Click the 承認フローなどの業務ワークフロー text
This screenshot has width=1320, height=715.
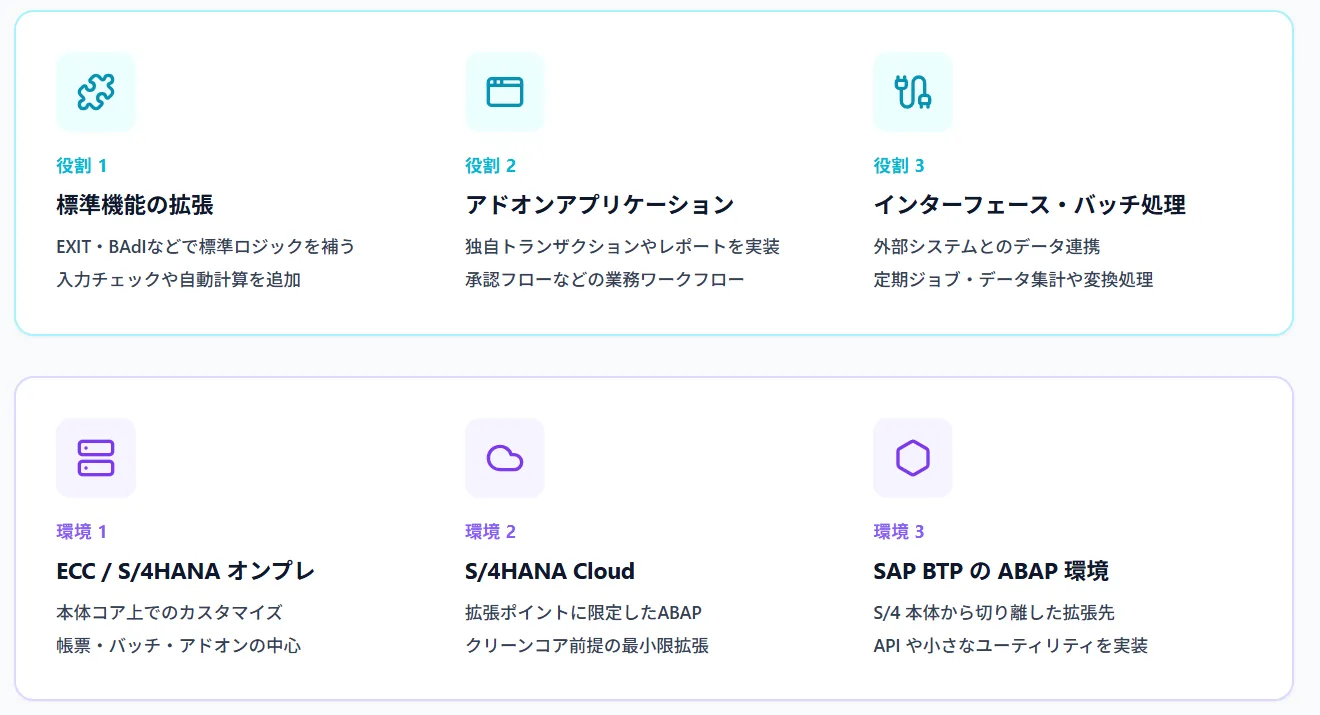pos(605,279)
